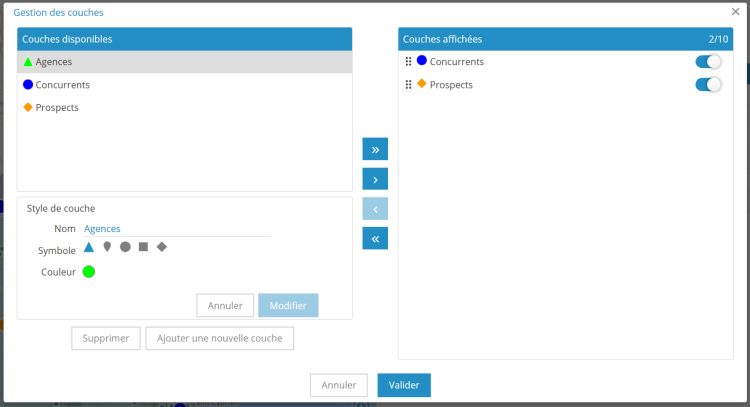Close the Gestion des couches dialog
This screenshot has height=407, width=750.
pyautogui.click(x=736, y=11)
